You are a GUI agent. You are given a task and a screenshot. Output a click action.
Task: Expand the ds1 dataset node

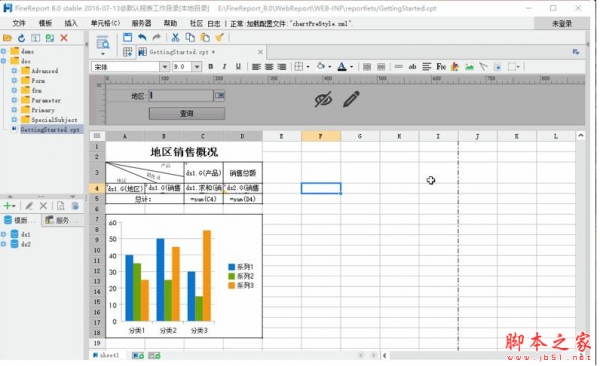[x=3, y=234]
